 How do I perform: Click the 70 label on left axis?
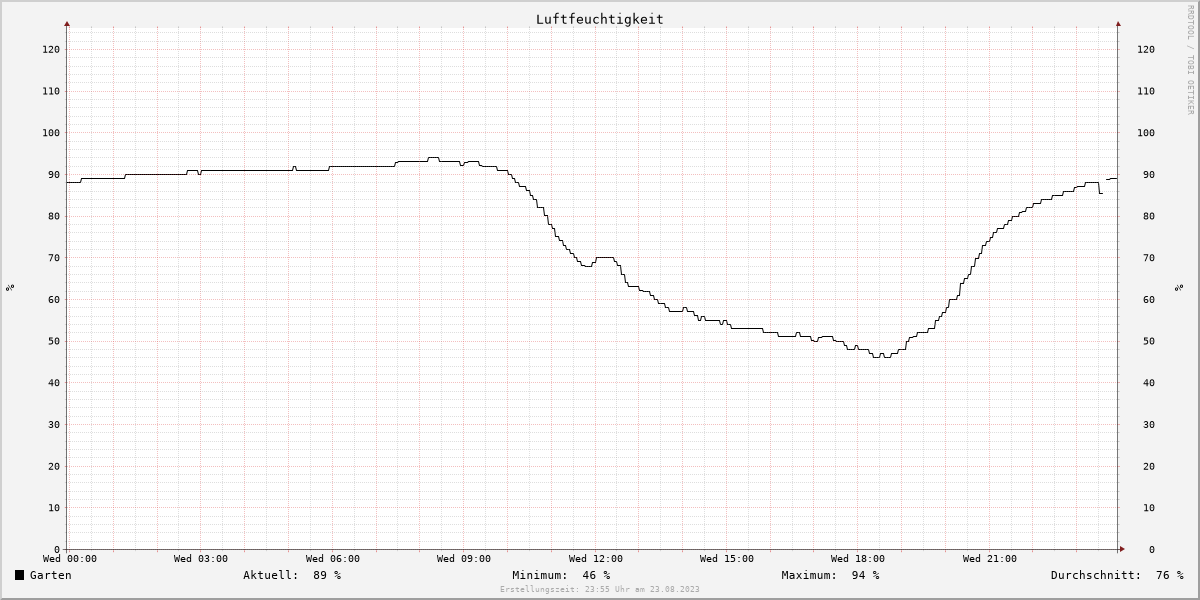54,258
